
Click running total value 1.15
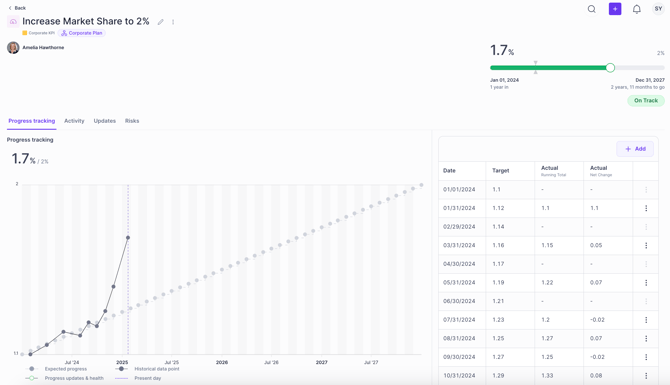[x=547, y=245]
